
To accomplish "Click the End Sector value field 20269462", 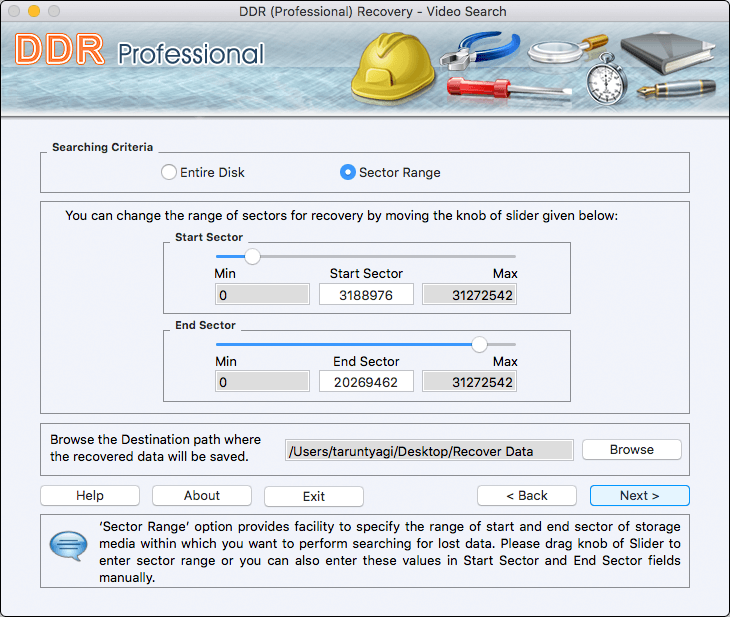I will [366, 382].
